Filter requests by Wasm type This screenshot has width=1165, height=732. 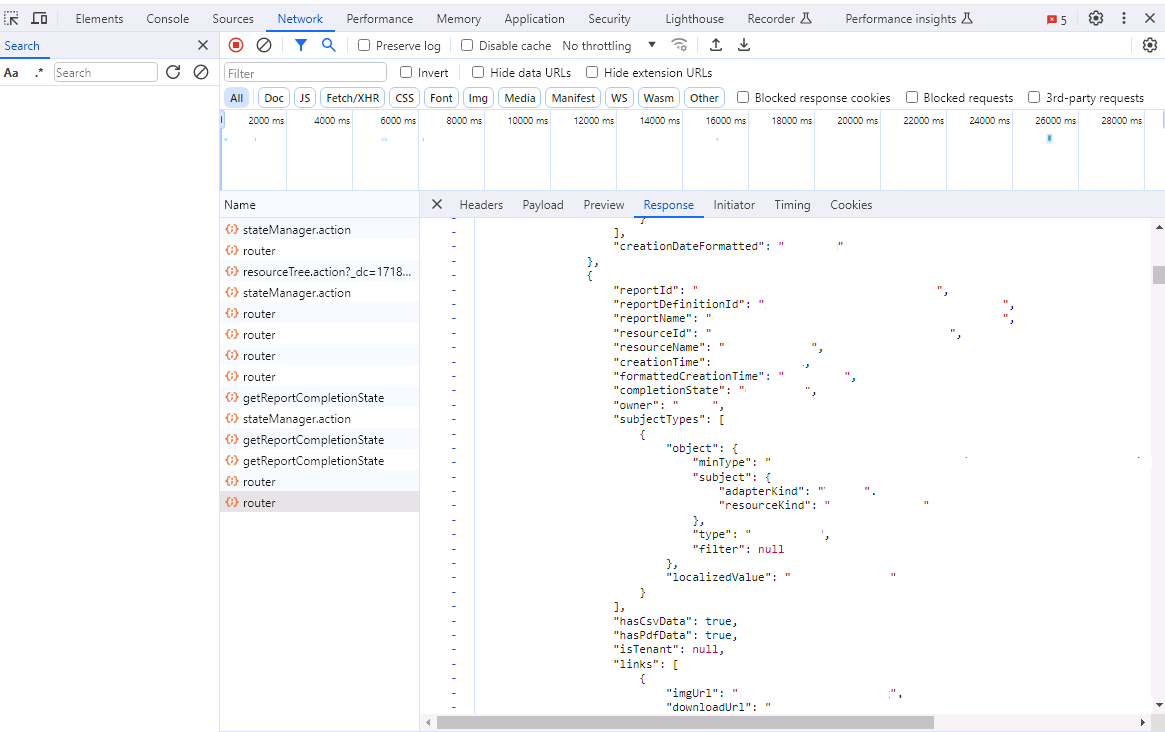(658, 97)
